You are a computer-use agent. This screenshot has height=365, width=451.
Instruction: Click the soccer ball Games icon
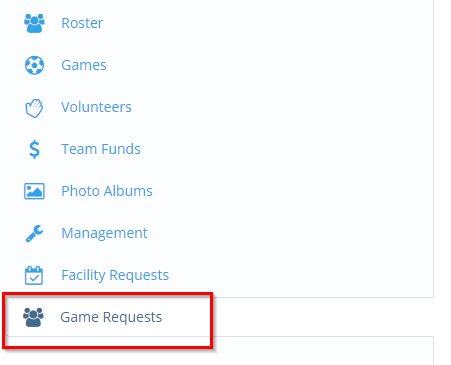[x=34, y=65]
